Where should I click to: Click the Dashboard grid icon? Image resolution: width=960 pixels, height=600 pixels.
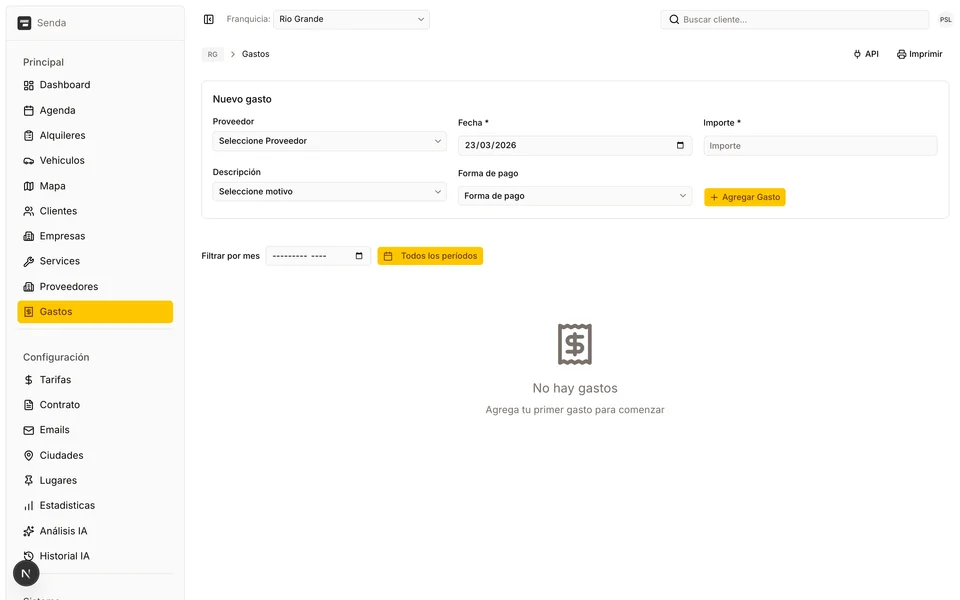(x=29, y=85)
